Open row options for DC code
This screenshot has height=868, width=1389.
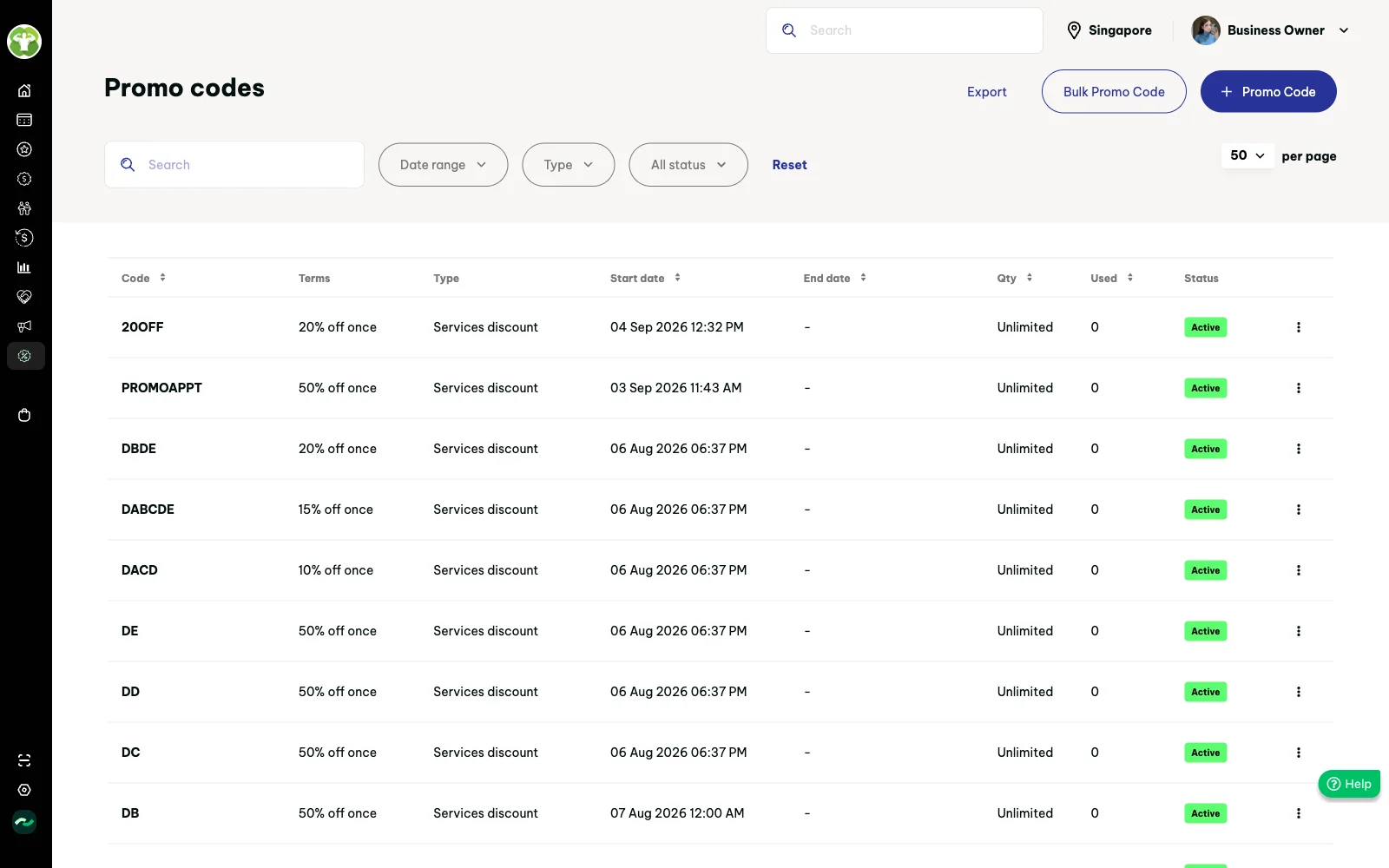[1299, 753]
